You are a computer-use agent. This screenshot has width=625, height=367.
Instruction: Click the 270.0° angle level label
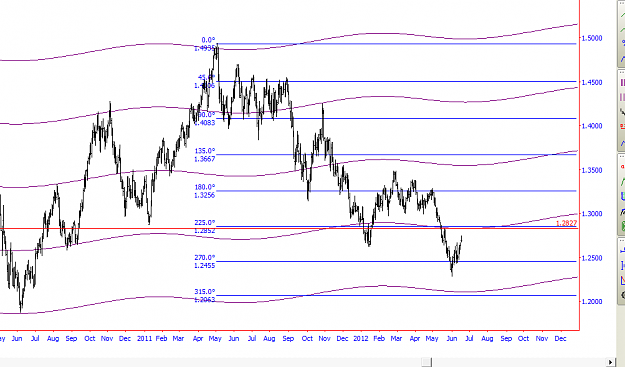(205, 257)
